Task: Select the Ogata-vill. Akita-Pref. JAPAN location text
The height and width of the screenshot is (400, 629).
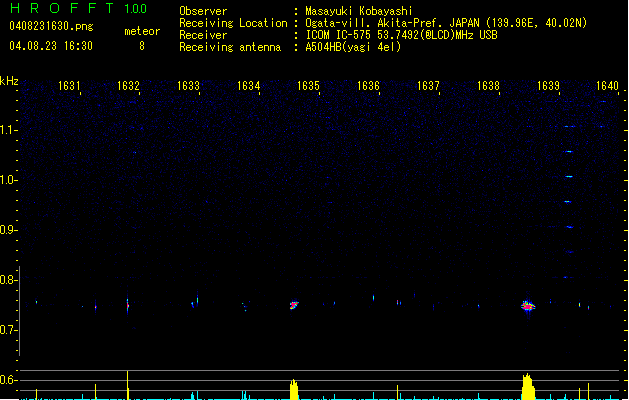Action: [x=446, y=23]
